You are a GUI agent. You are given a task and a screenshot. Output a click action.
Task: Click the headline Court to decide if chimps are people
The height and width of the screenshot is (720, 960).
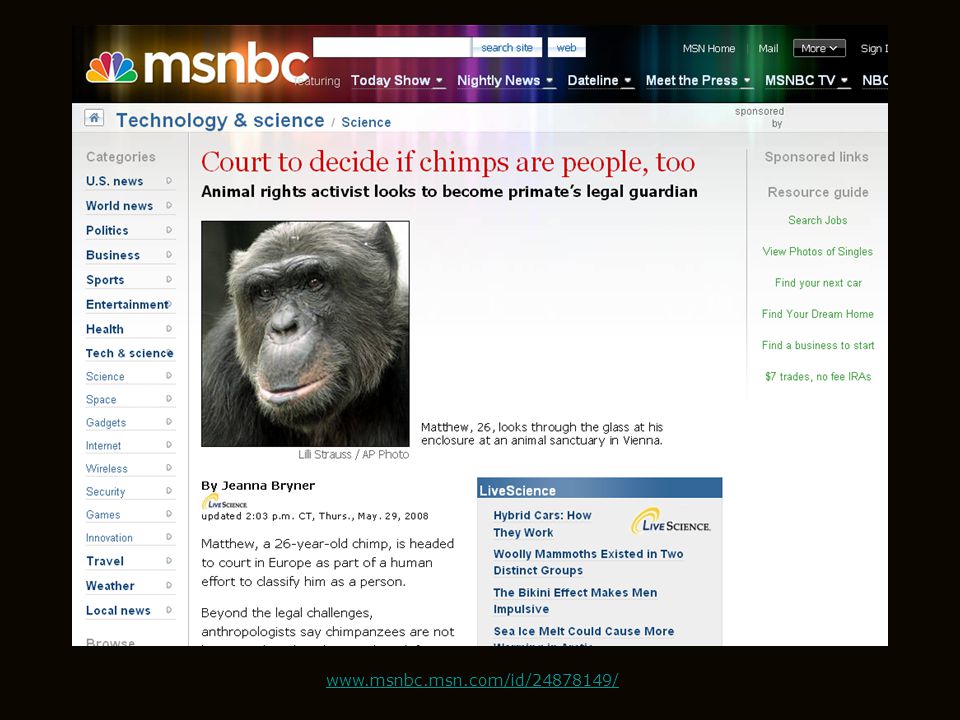click(x=448, y=162)
